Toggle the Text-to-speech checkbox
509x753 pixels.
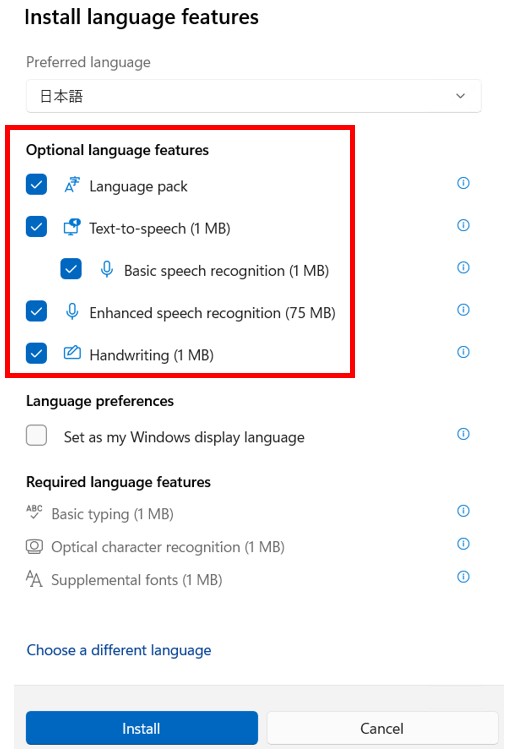[36, 227]
